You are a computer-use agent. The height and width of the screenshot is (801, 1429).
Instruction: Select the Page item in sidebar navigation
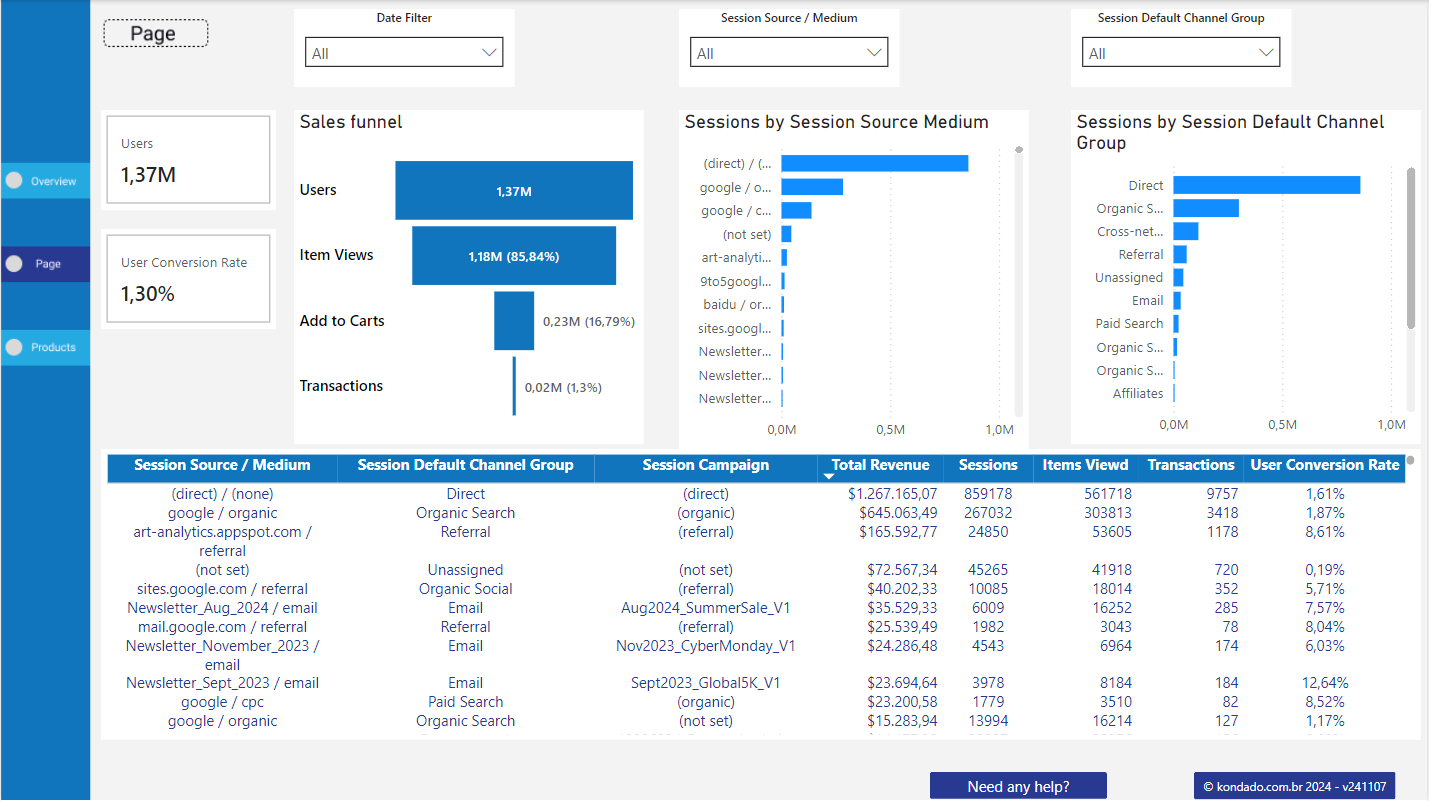coord(48,263)
